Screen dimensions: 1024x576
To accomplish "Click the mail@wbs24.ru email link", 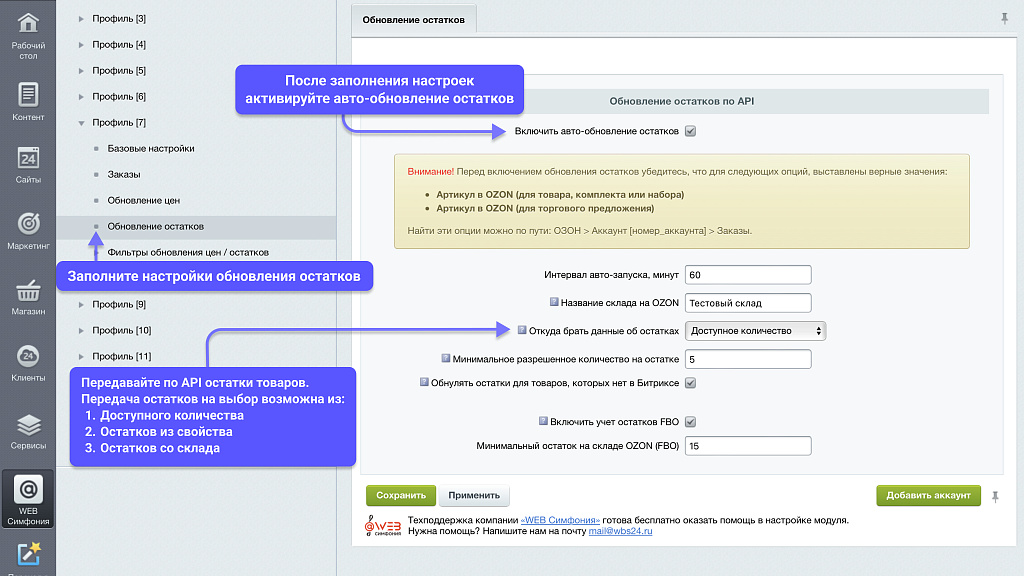I will [620, 532].
